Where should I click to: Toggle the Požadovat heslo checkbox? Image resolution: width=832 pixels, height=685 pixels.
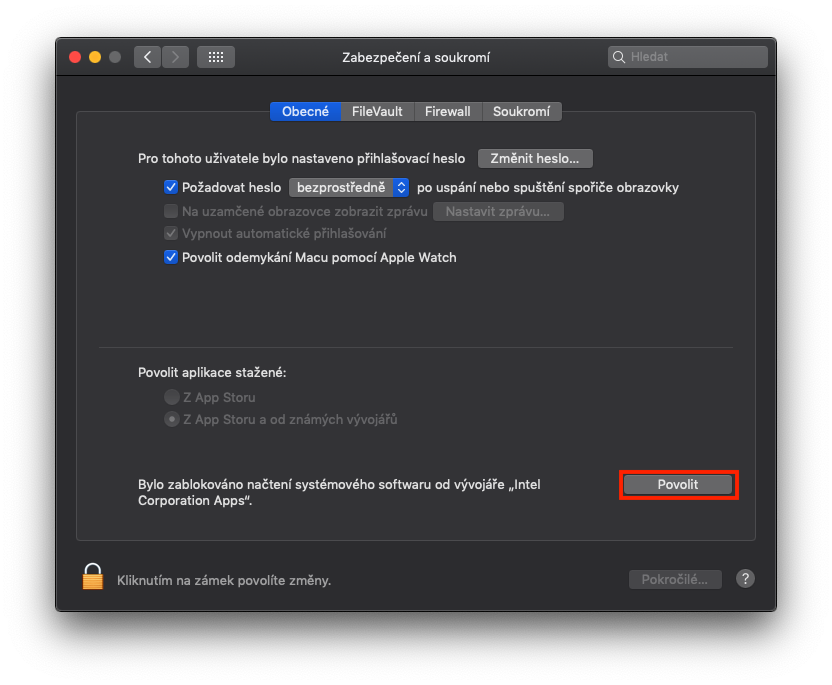coord(171,187)
